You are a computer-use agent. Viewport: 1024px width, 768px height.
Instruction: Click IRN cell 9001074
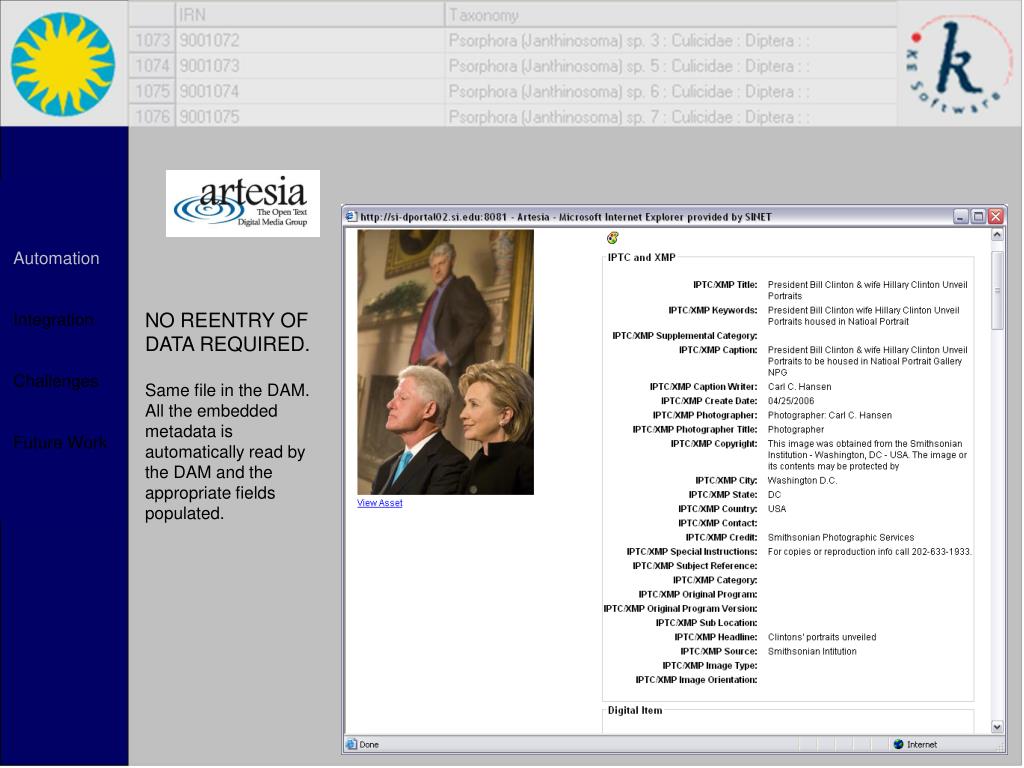tap(310, 91)
